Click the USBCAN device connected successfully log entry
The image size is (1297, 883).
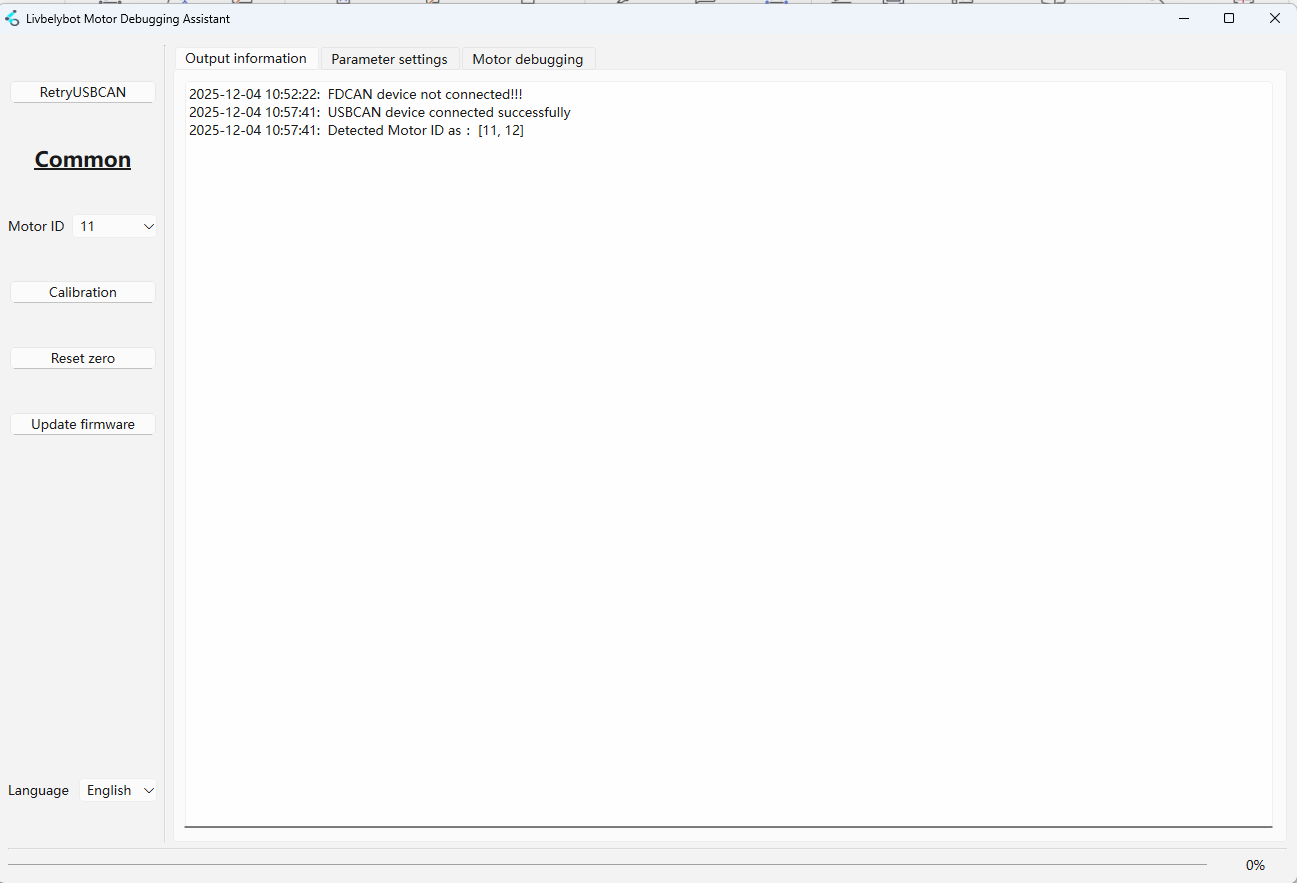point(379,113)
